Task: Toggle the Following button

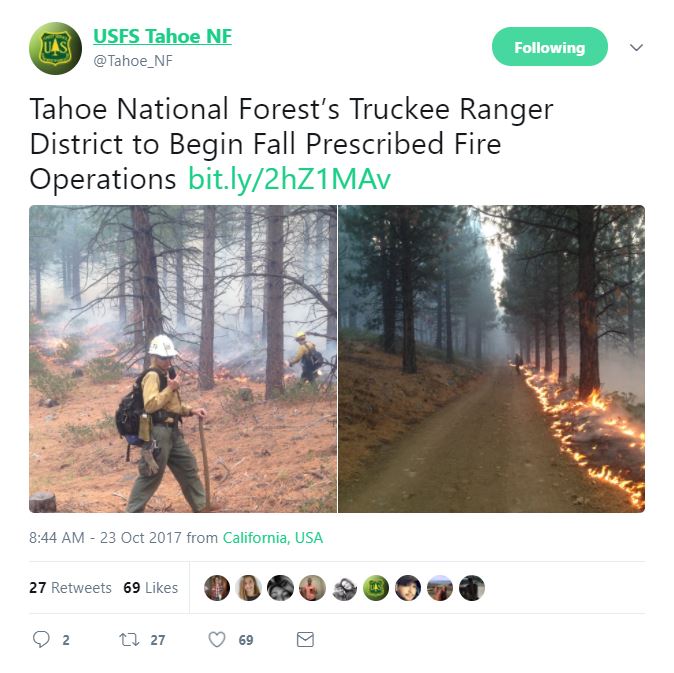Action: pos(550,47)
